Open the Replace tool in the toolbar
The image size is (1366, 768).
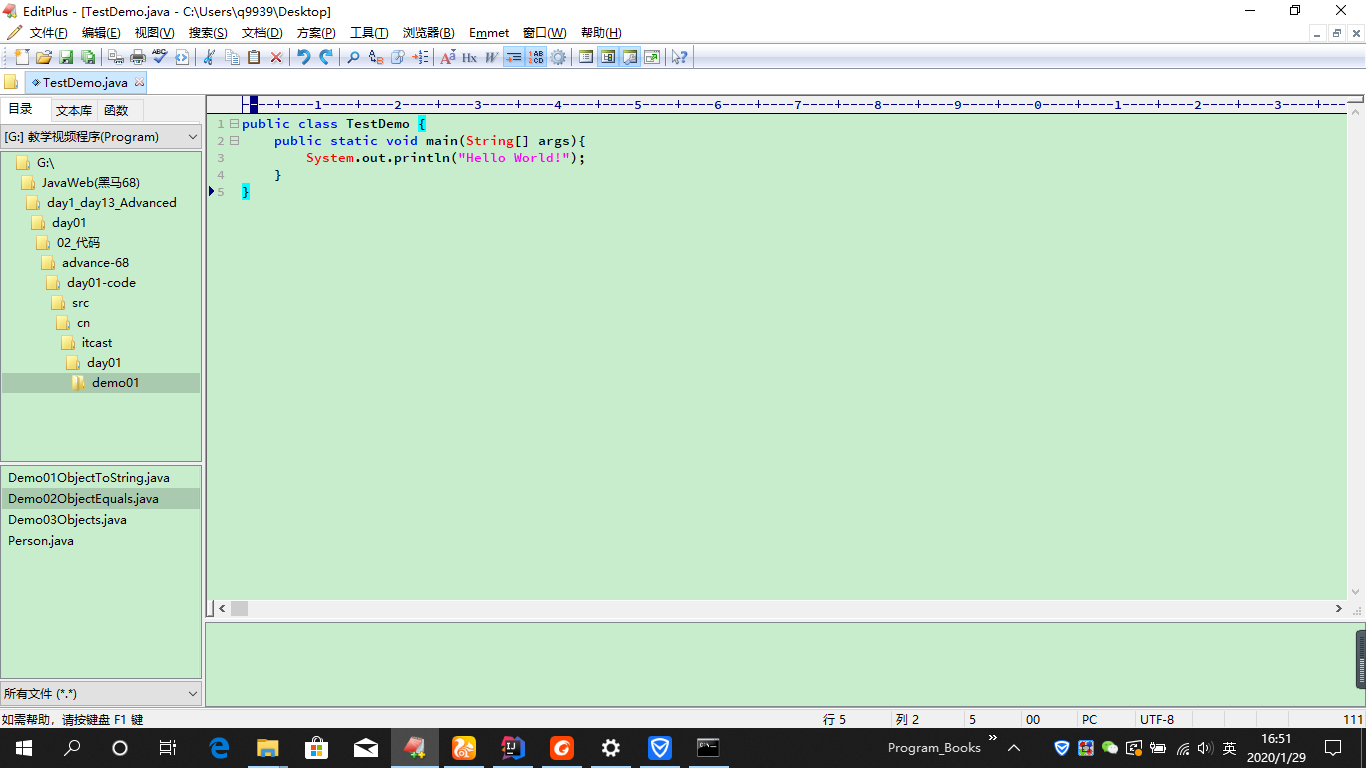(376, 57)
